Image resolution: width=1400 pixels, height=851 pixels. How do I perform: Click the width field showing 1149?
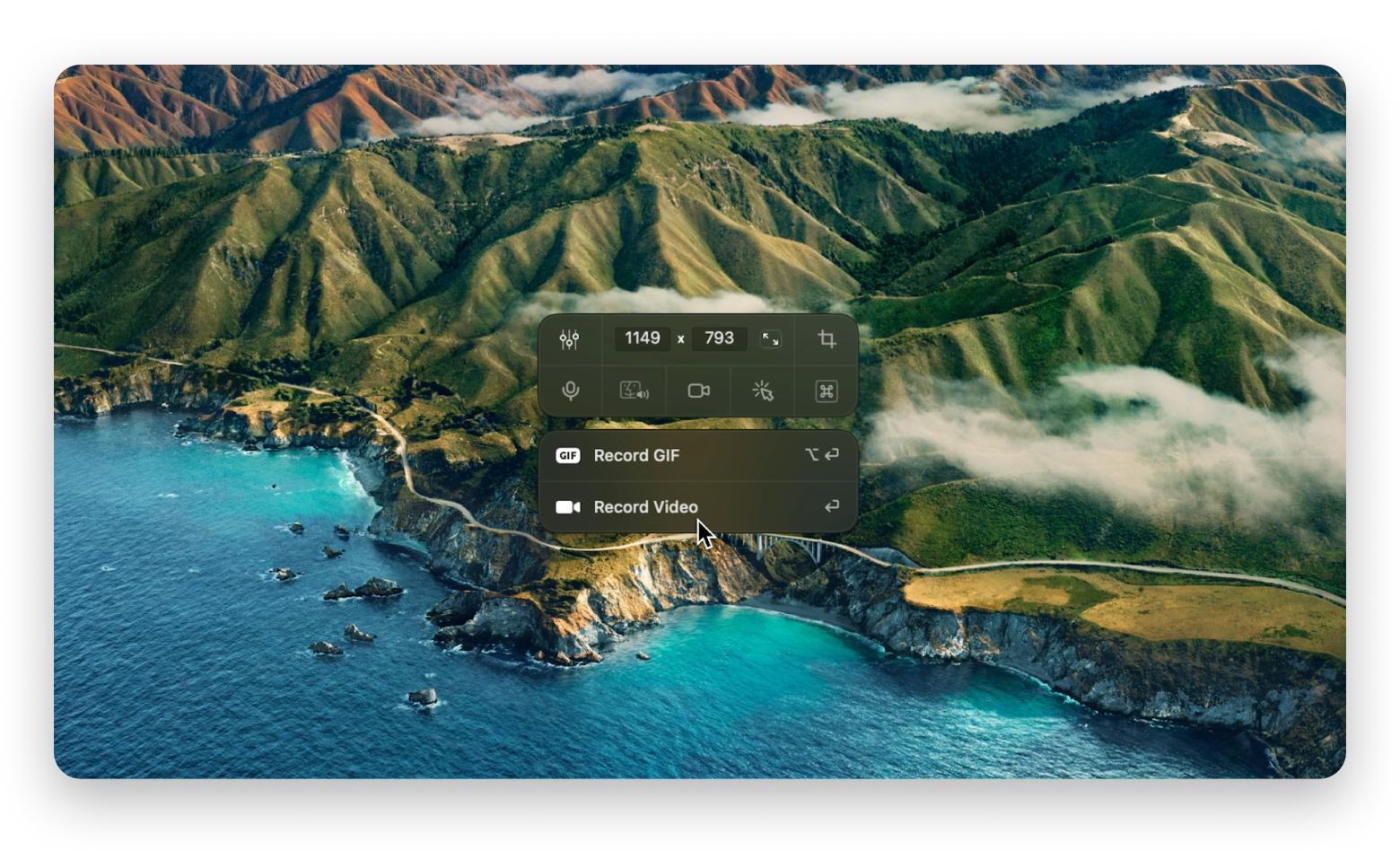[x=642, y=338]
